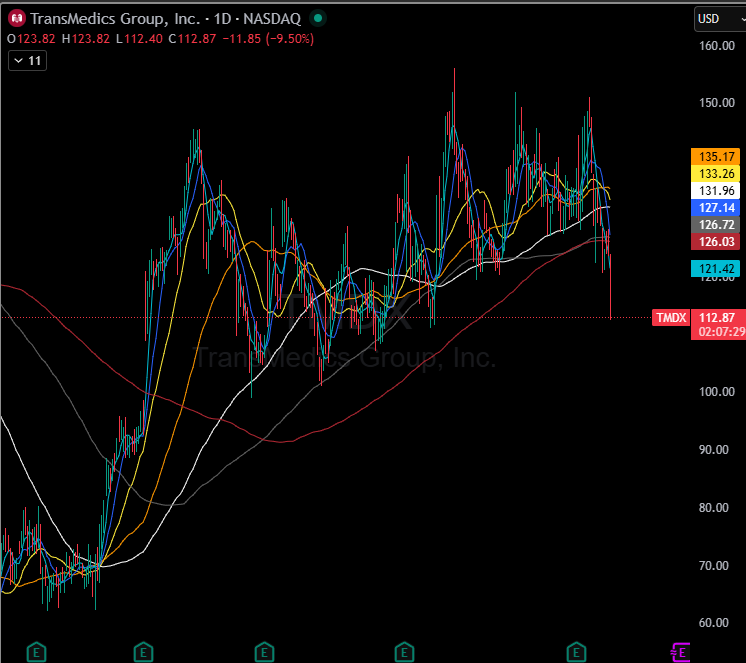746x663 pixels.
Task: Click the third green earnings E marker
Action: (265, 652)
